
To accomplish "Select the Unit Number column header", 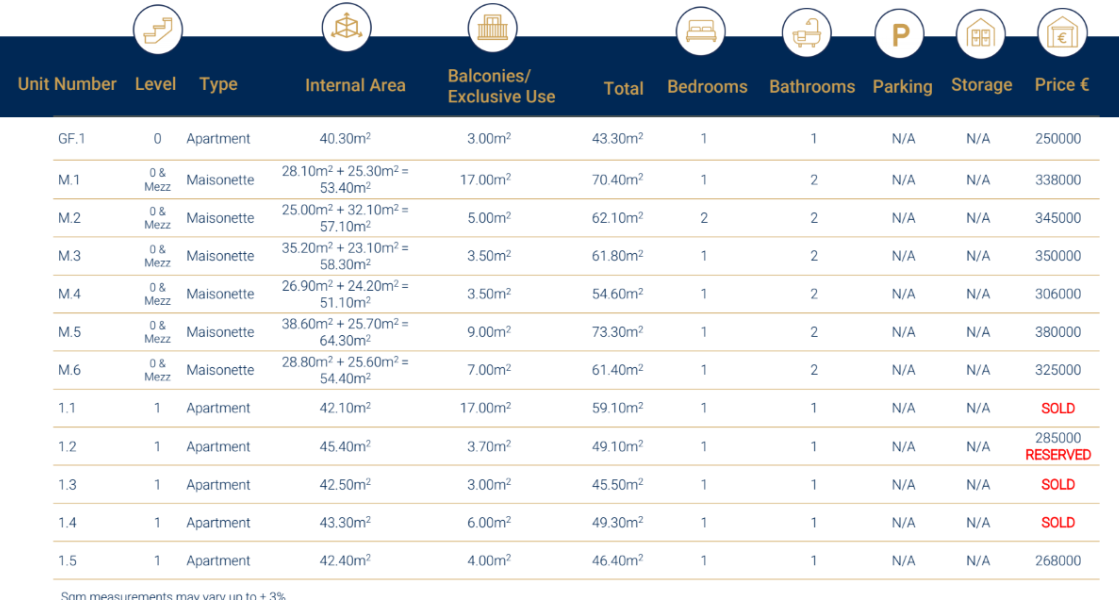I will (x=67, y=84).
